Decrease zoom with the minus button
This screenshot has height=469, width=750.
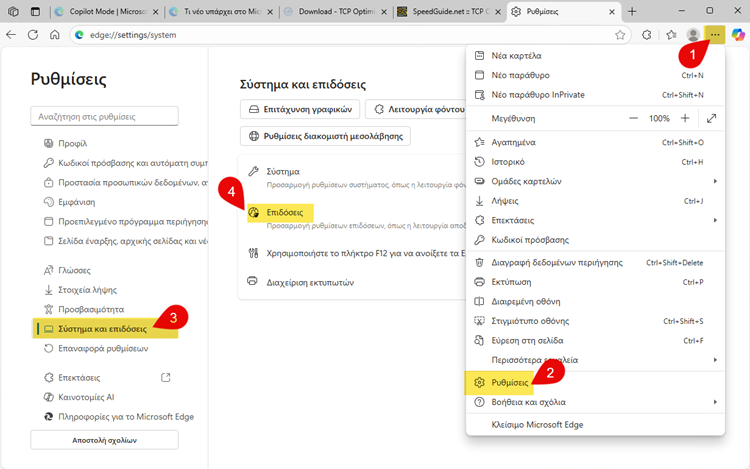pyautogui.click(x=632, y=118)
